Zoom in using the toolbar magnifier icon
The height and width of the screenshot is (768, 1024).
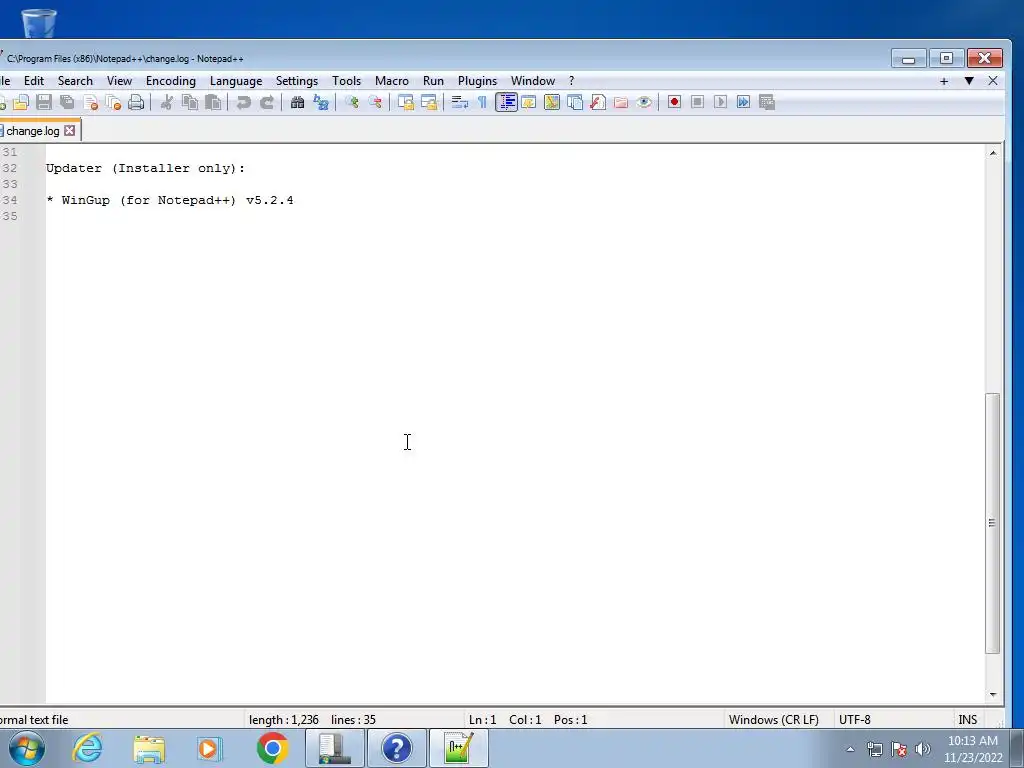click(352, 103)
